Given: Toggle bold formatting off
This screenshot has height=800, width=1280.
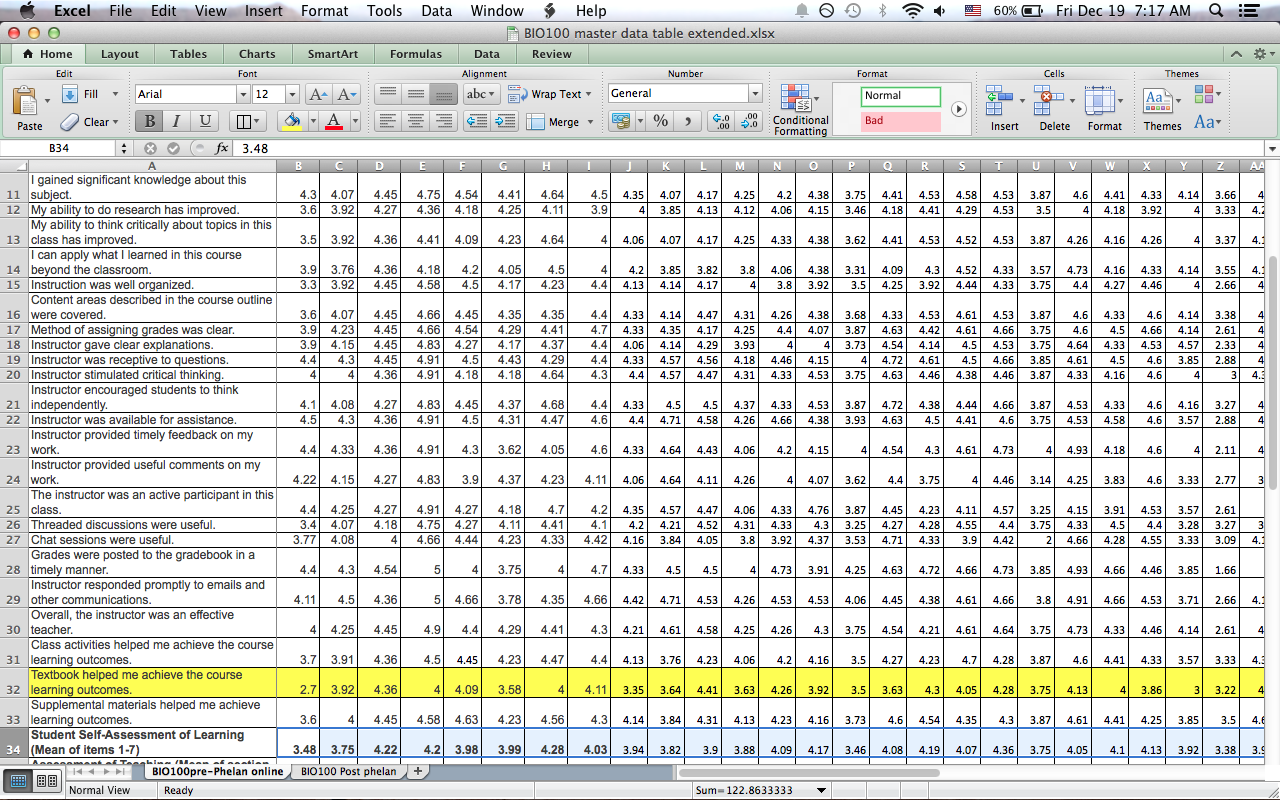Looking at the screenshot, I should [x=149, y=121].
